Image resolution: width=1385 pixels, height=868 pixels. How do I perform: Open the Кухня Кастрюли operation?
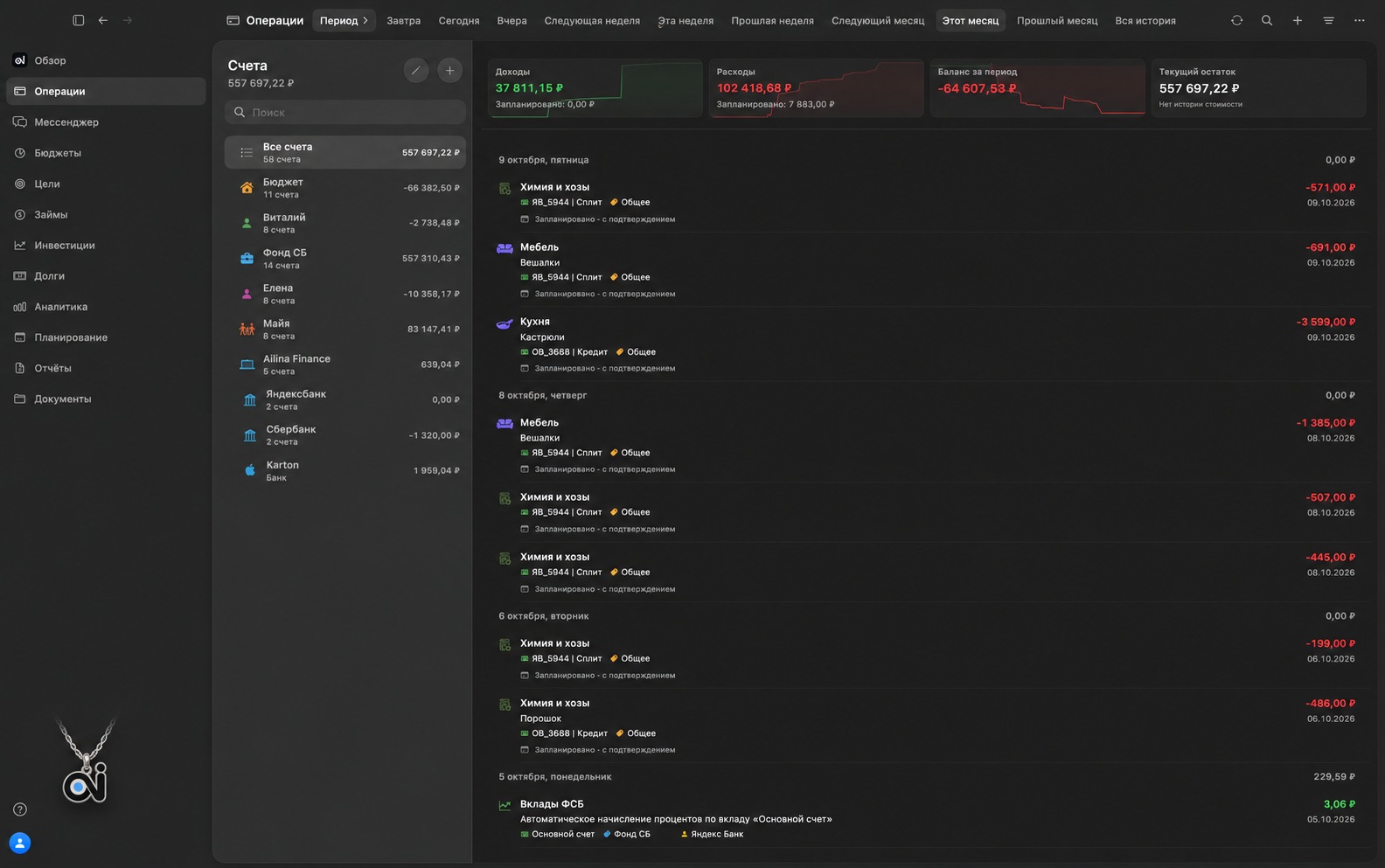point(927,344)
